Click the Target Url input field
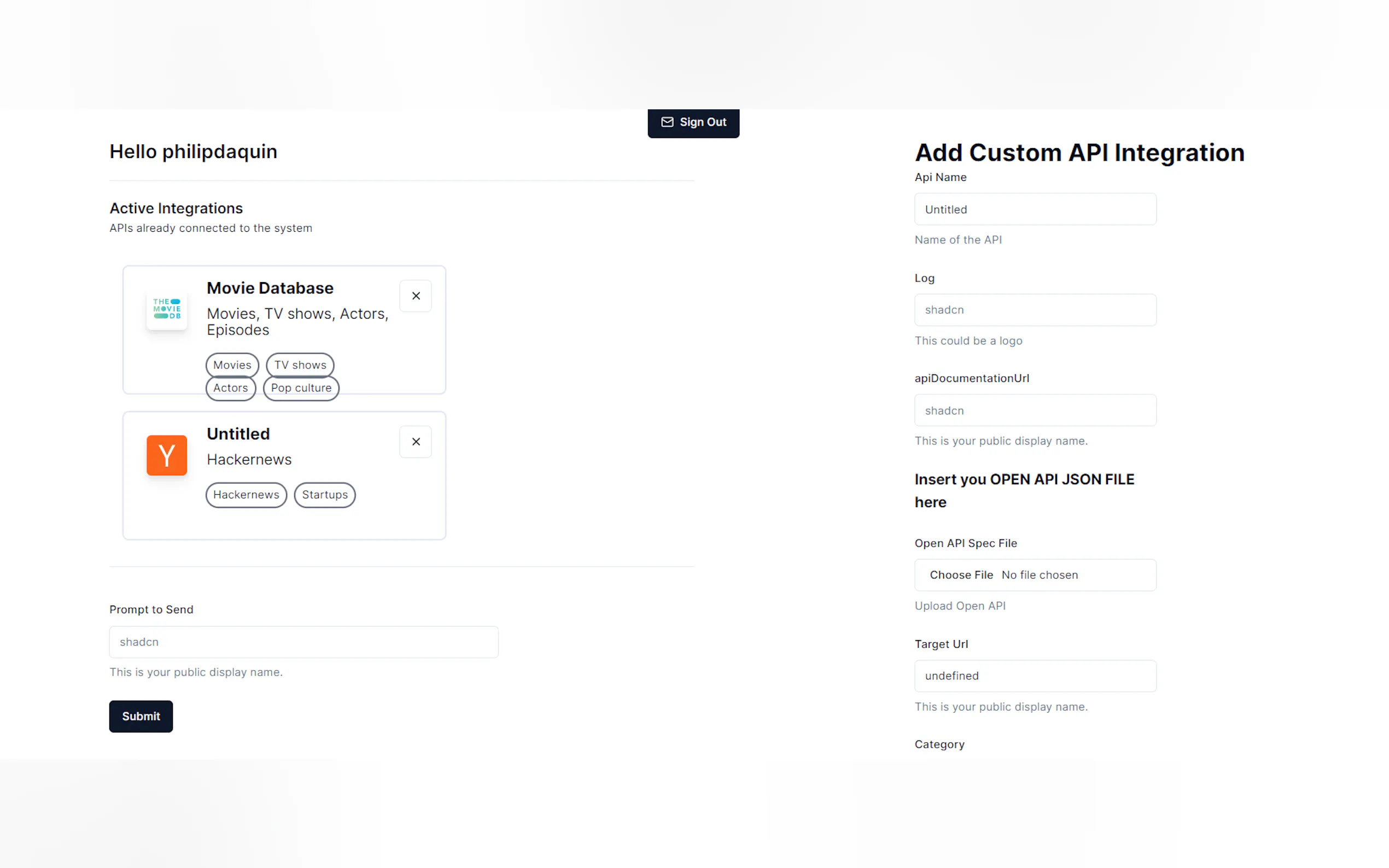 pos(1035,676)
